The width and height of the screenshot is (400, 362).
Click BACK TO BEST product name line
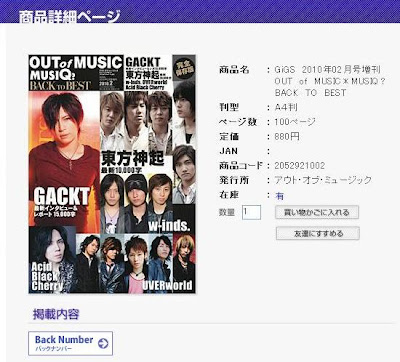[x=310, y=93]
